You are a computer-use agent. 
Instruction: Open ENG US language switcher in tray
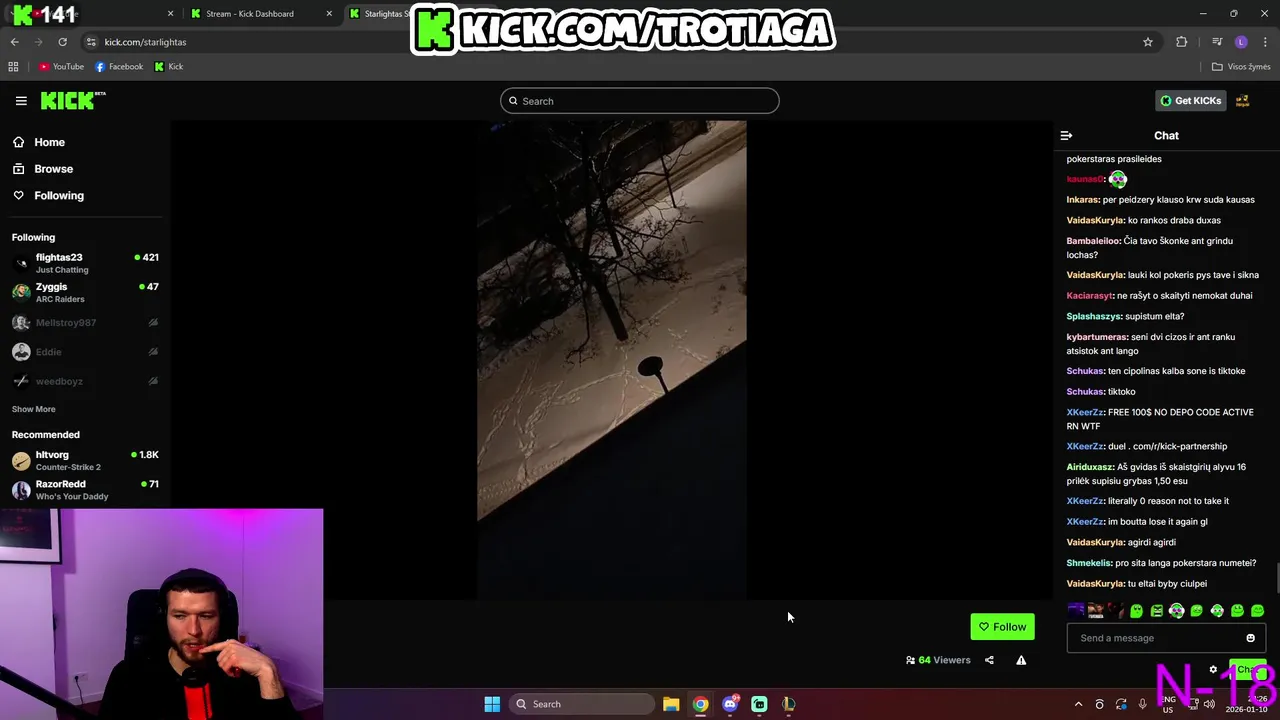(x=1167, y=704)
